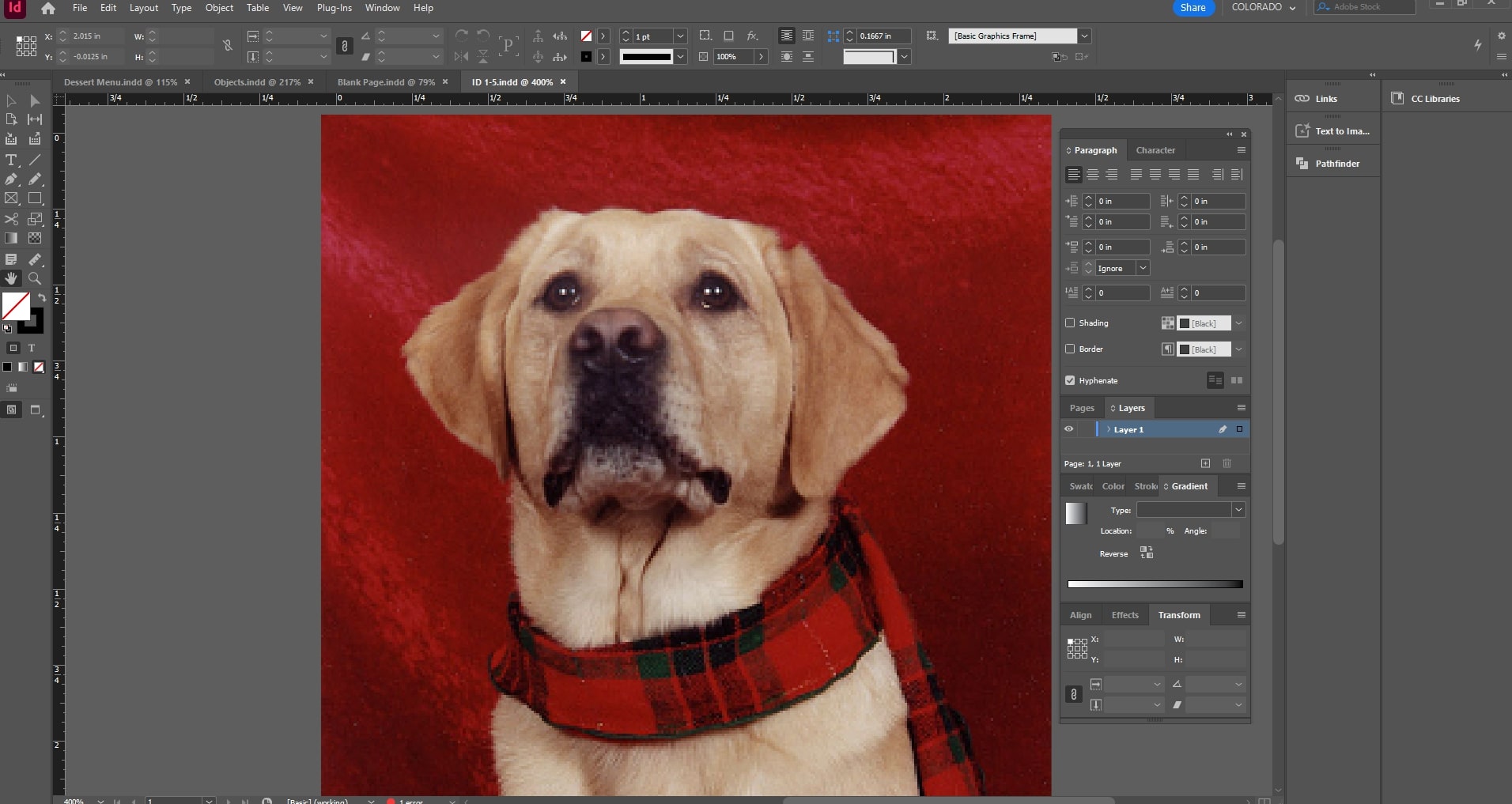This screenshot has width=1512, height=804.
Task: Activate the Zoom tool magnifier
Action: pyautogui.click(x=35, y=278)
